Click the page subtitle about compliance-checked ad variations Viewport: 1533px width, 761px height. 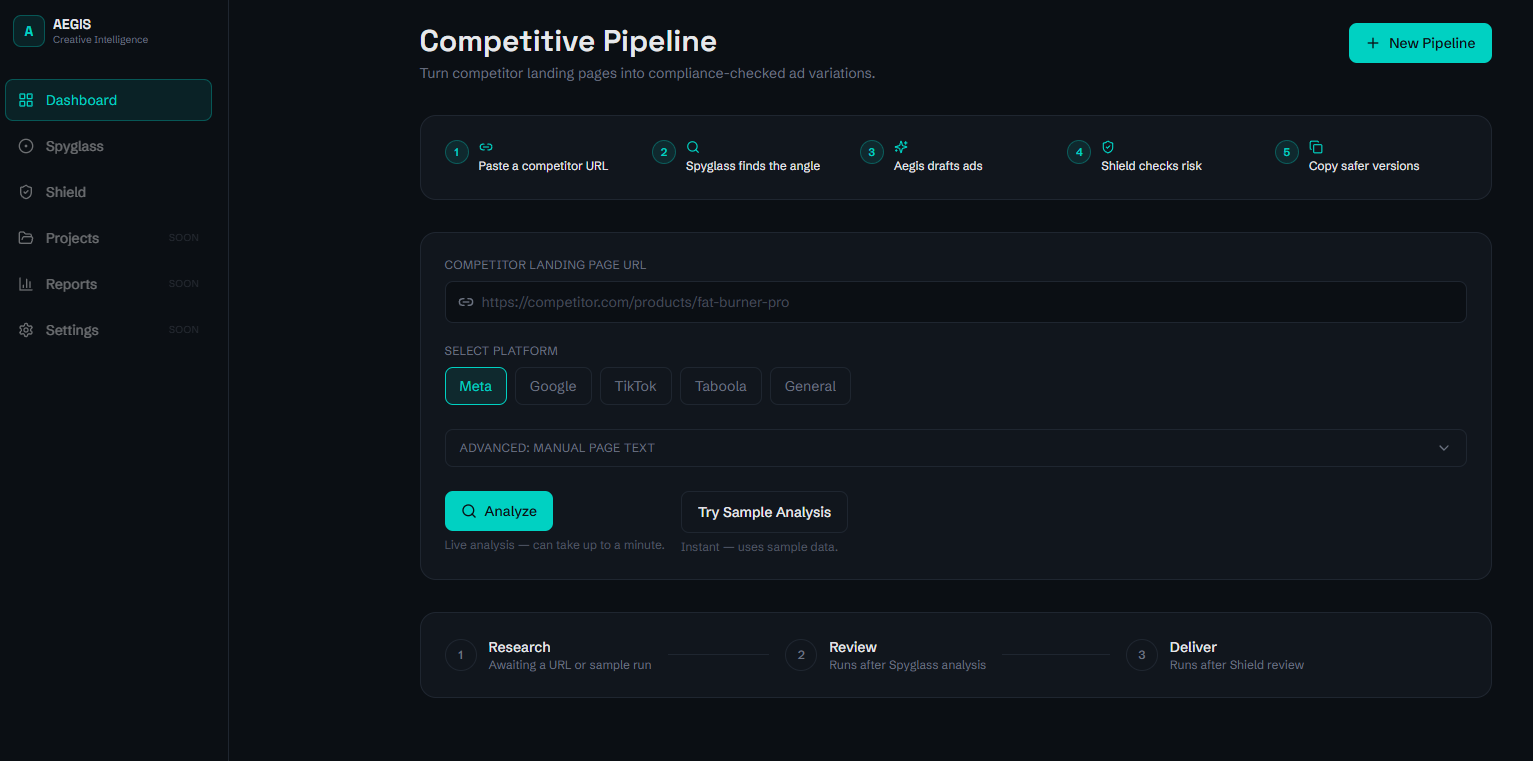[648, 74]
